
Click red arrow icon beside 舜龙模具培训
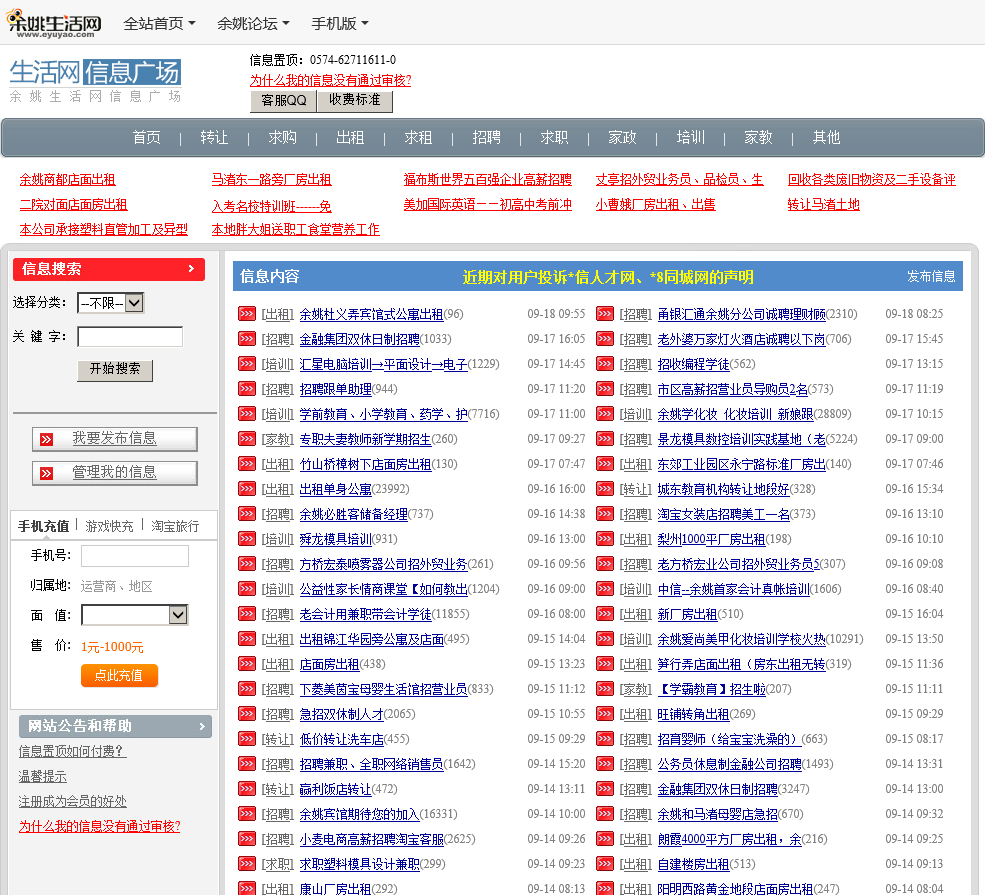(247, 539)
